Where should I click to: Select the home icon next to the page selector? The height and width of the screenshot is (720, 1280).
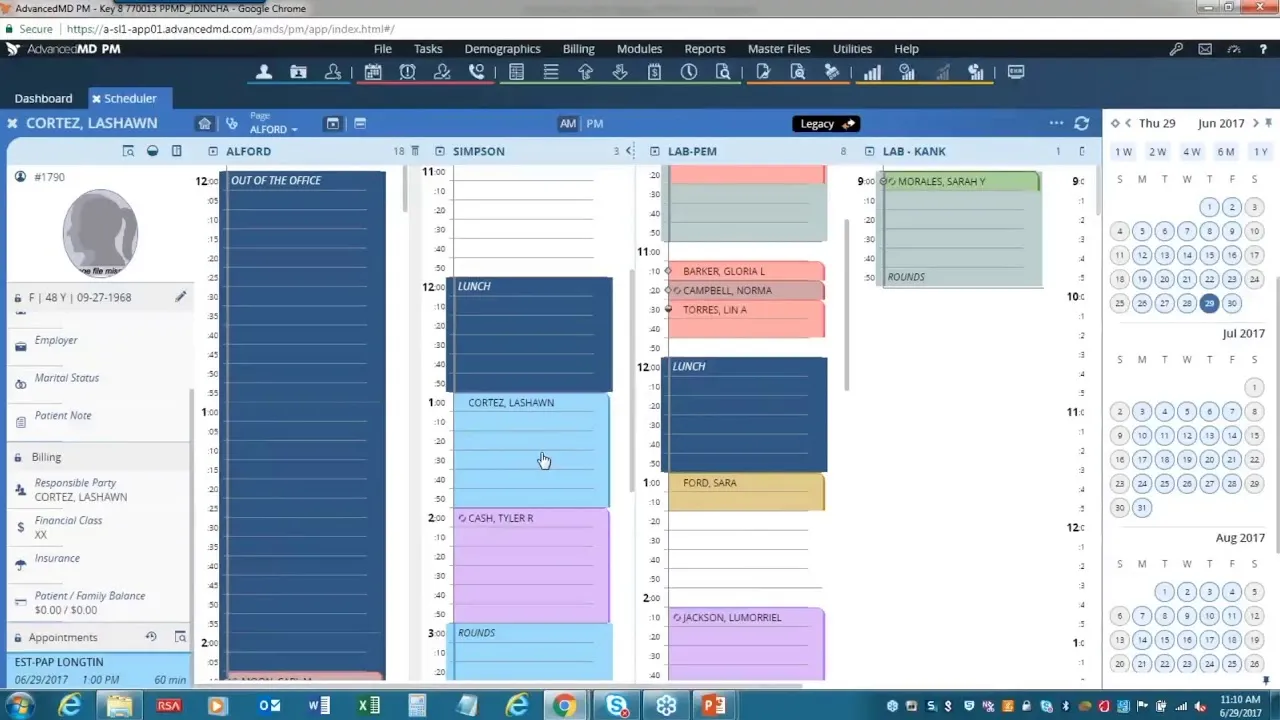pos(204,122)
